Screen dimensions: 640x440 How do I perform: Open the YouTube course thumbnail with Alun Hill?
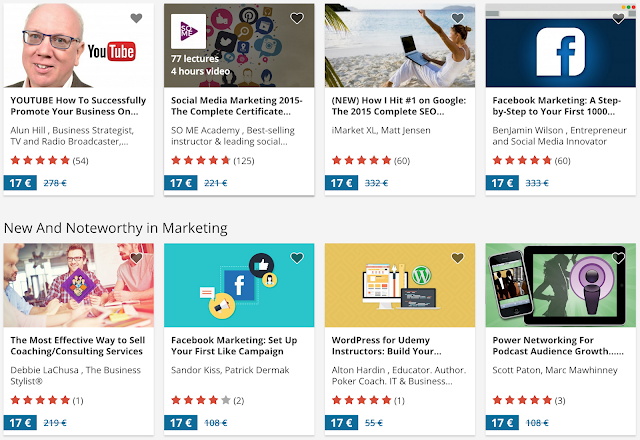coord(79,45)
